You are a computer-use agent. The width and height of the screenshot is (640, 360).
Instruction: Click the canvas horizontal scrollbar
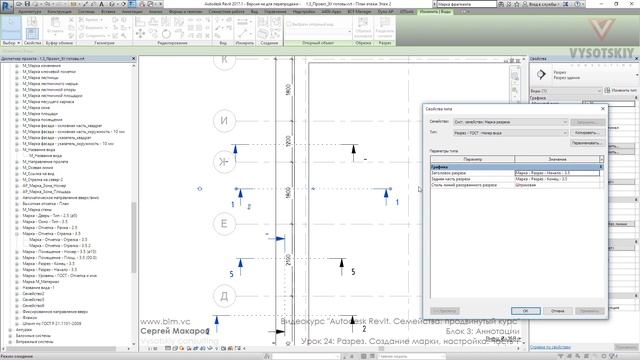(x=381, y=349)
